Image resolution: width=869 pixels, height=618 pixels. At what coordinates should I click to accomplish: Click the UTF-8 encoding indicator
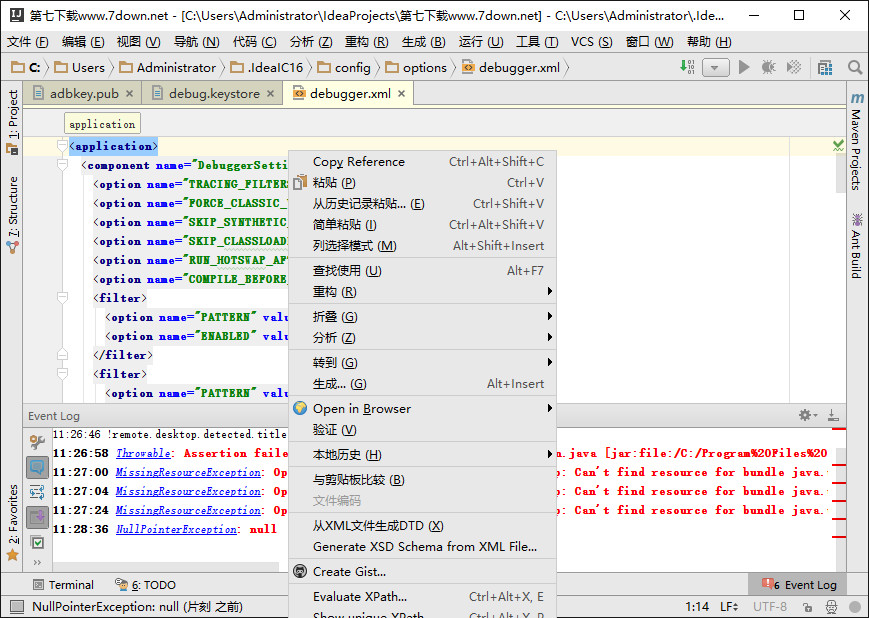pos(770,607)
